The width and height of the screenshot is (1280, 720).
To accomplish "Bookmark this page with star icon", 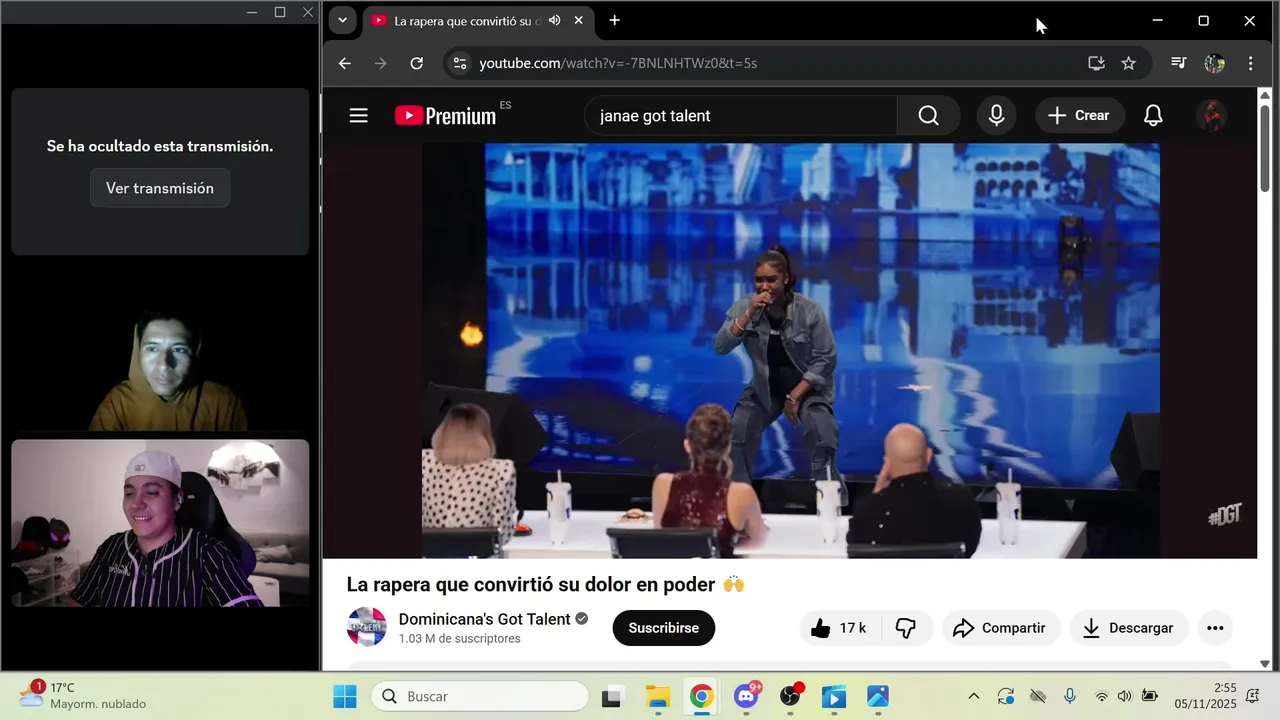I will click(1129, 63).
